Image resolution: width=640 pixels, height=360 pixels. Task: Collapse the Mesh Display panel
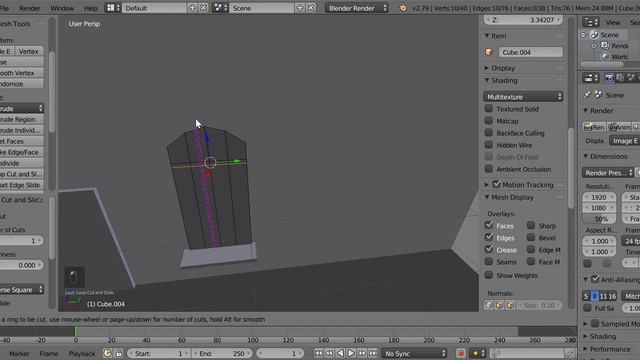[487, 197]
